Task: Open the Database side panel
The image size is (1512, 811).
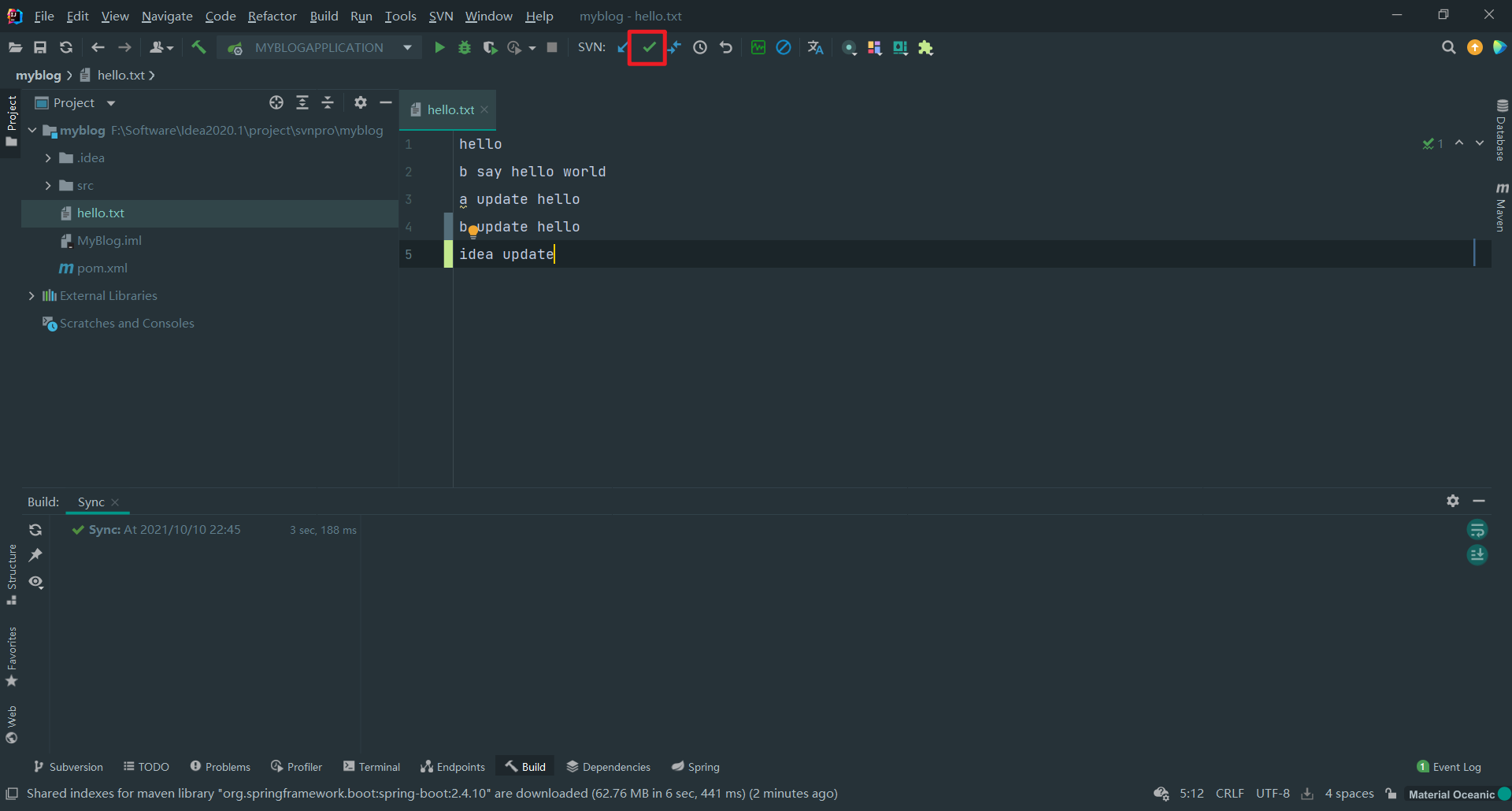Action: (1502, 131)
